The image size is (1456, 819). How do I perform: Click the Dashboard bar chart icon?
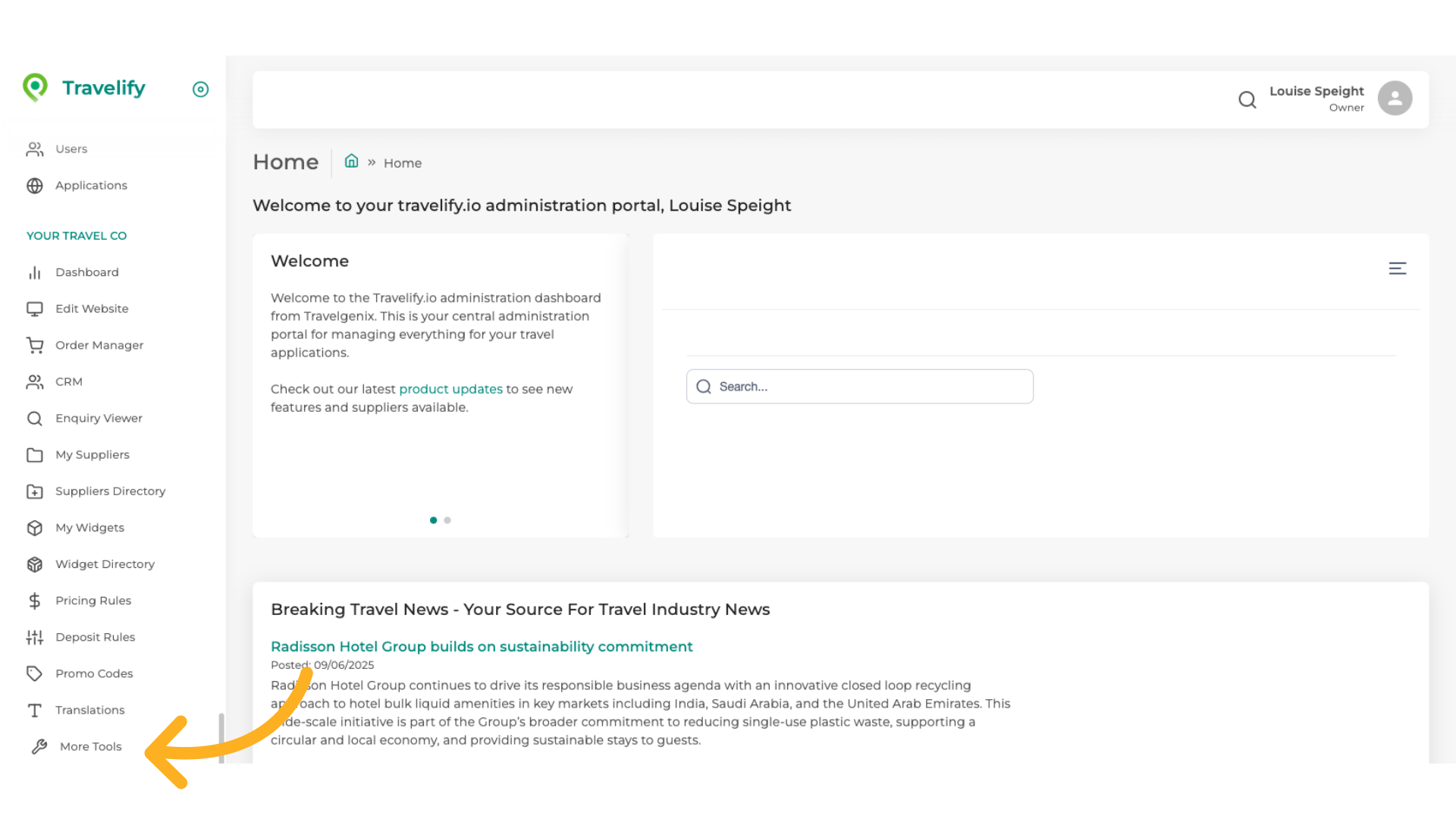click(x=35, y=273)
